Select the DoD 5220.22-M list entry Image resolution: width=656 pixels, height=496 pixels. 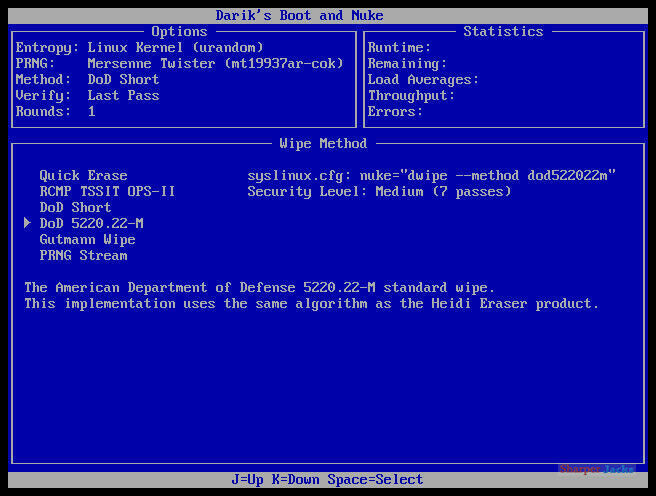[x=91, y=223]
